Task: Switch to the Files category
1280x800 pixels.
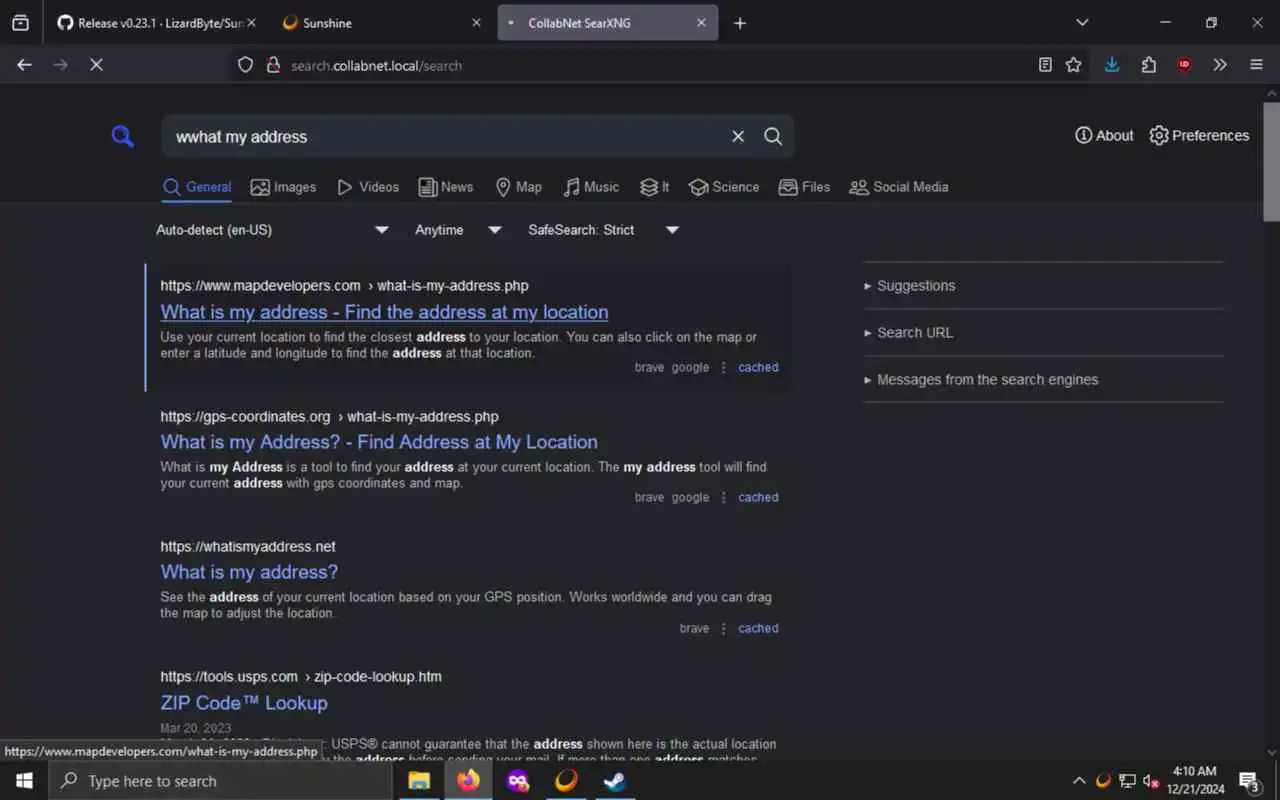Action: pyautogui.click(x=804, y=187)
